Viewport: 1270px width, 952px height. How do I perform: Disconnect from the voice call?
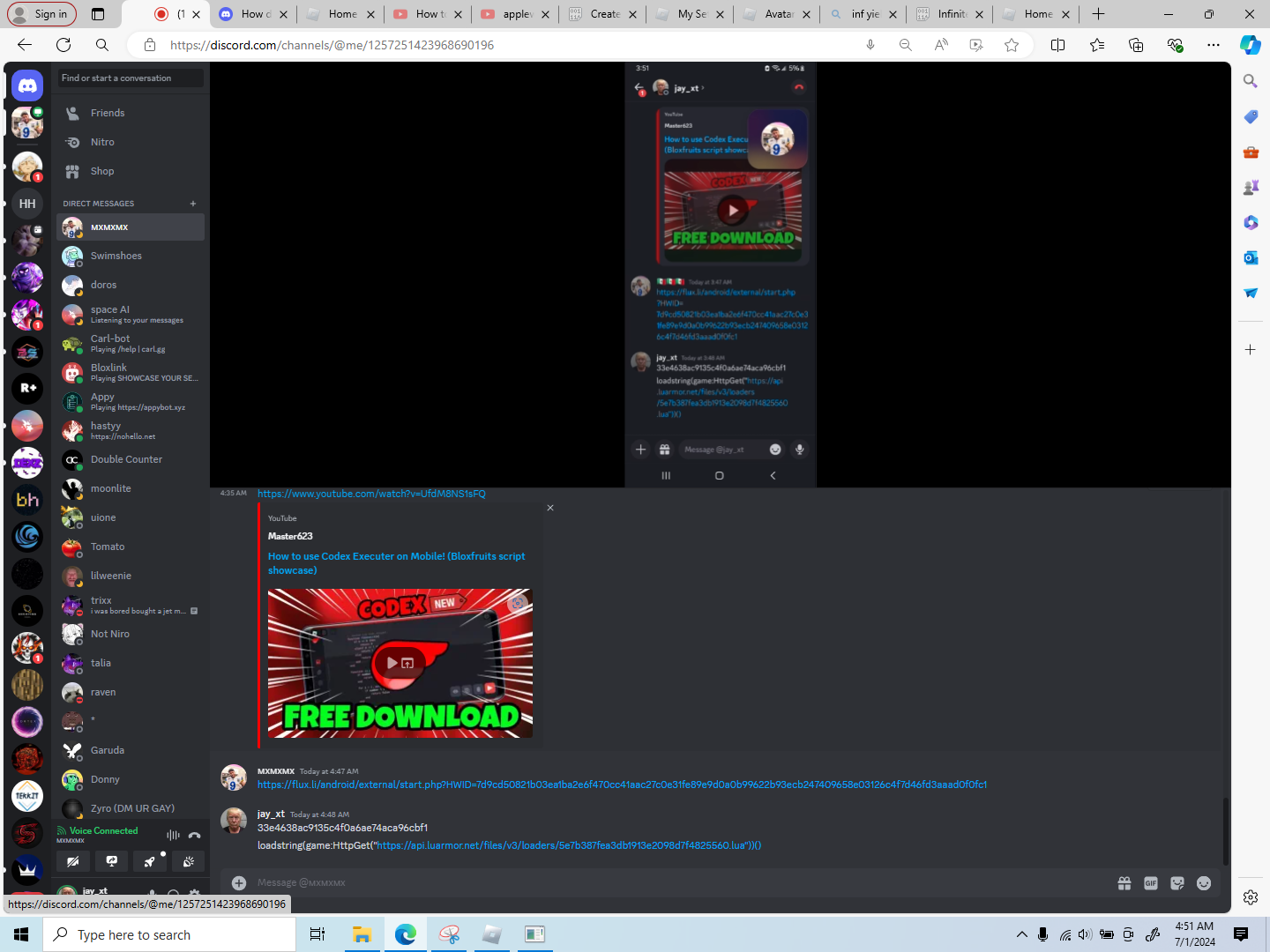pyautogui.click(x=195, y=835)
